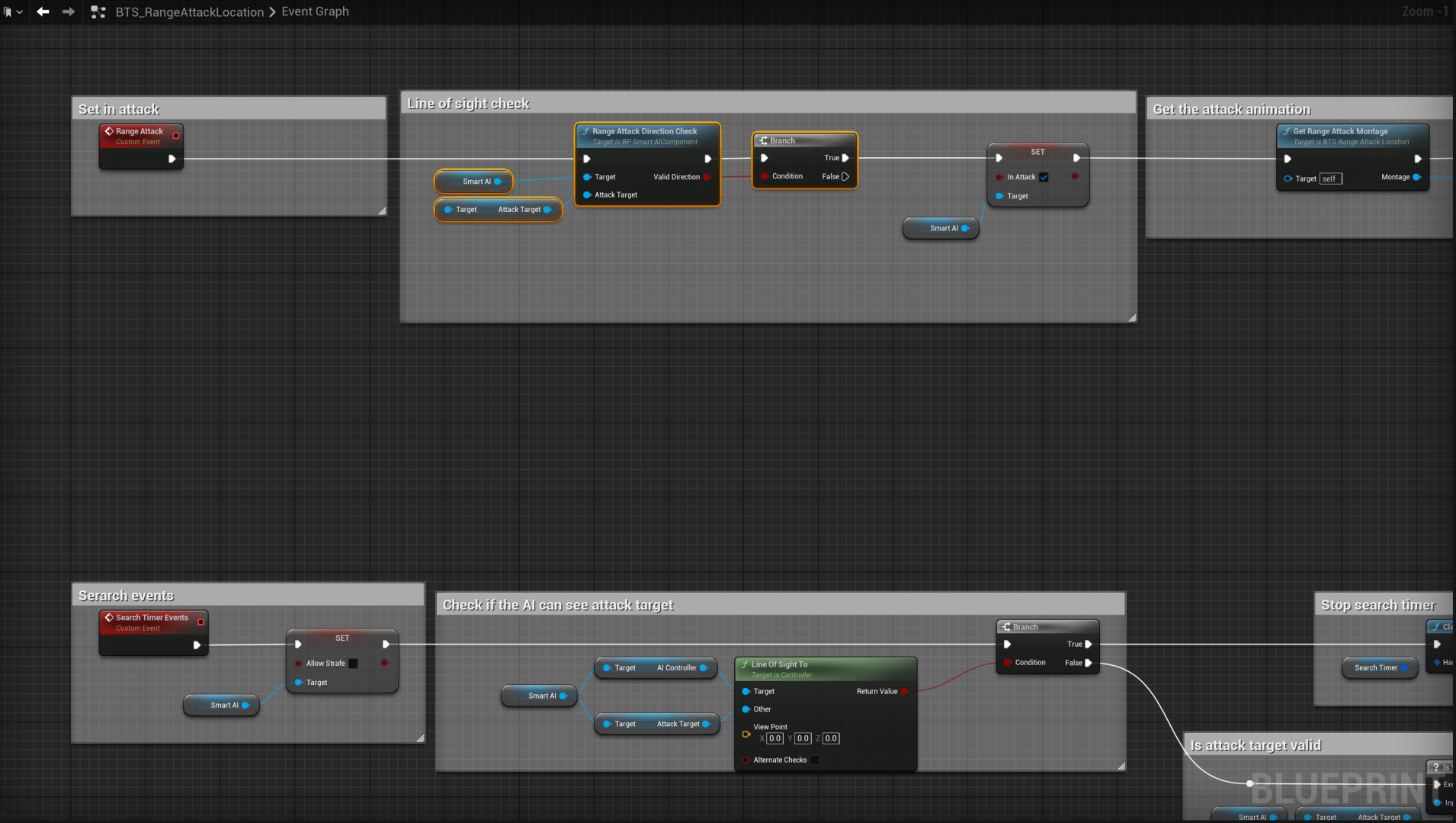
Task: Click the red Valid Direction output pin
Action: [707, 177]
